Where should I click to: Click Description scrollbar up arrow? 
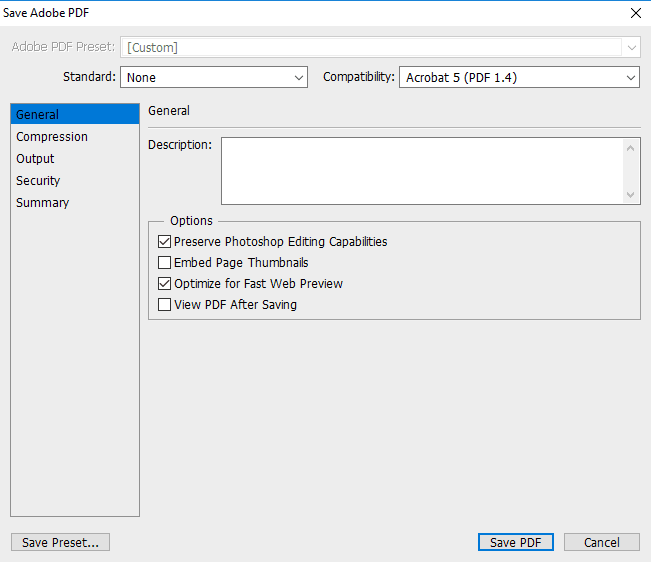coord(630,148)
